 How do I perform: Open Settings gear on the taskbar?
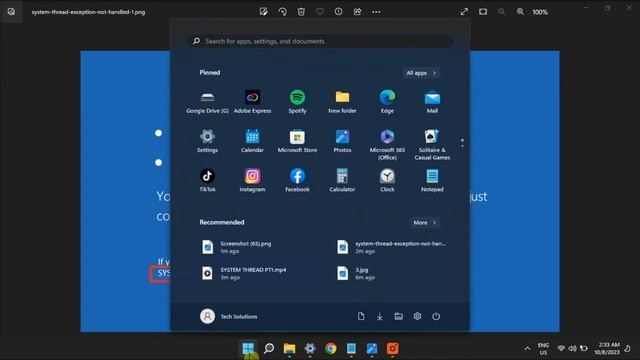(310, 349)
